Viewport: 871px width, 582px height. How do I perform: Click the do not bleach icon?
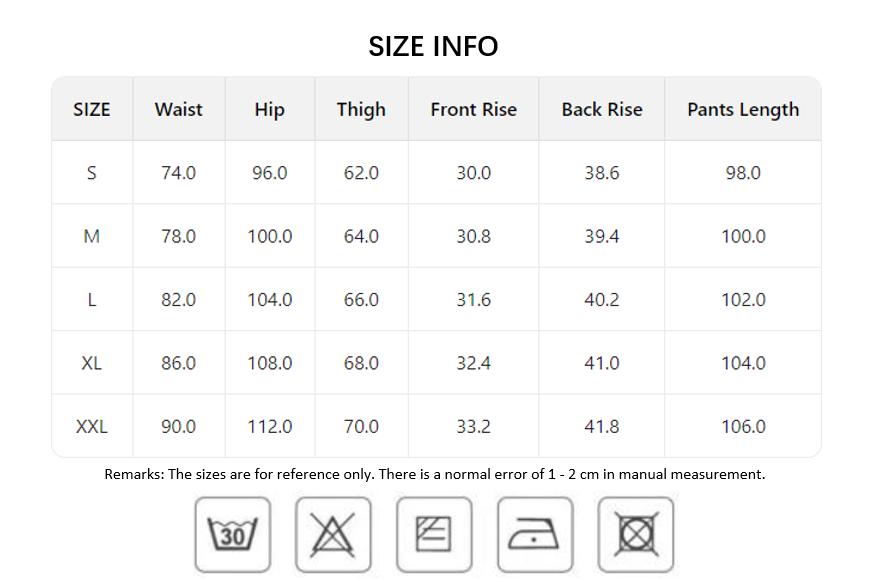pos(333,534)
